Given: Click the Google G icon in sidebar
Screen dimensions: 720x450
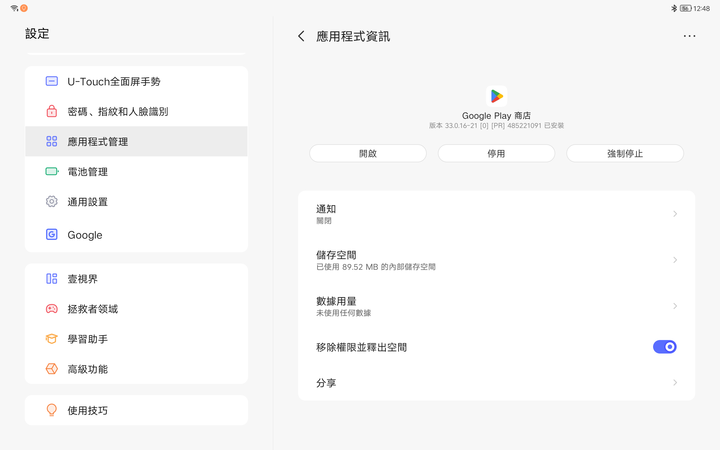Looking at the screenshot, I should (x=51, y=235).
